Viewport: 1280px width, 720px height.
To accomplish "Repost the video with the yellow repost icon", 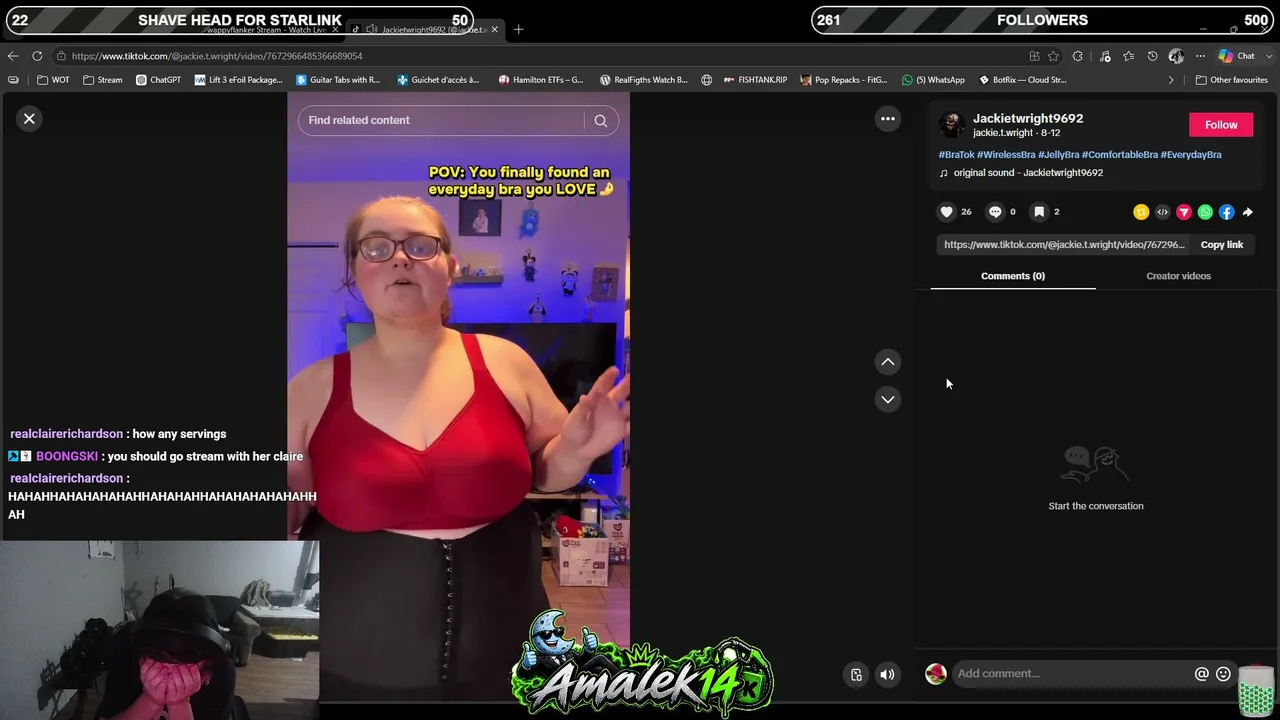I will pos(1141,212).
